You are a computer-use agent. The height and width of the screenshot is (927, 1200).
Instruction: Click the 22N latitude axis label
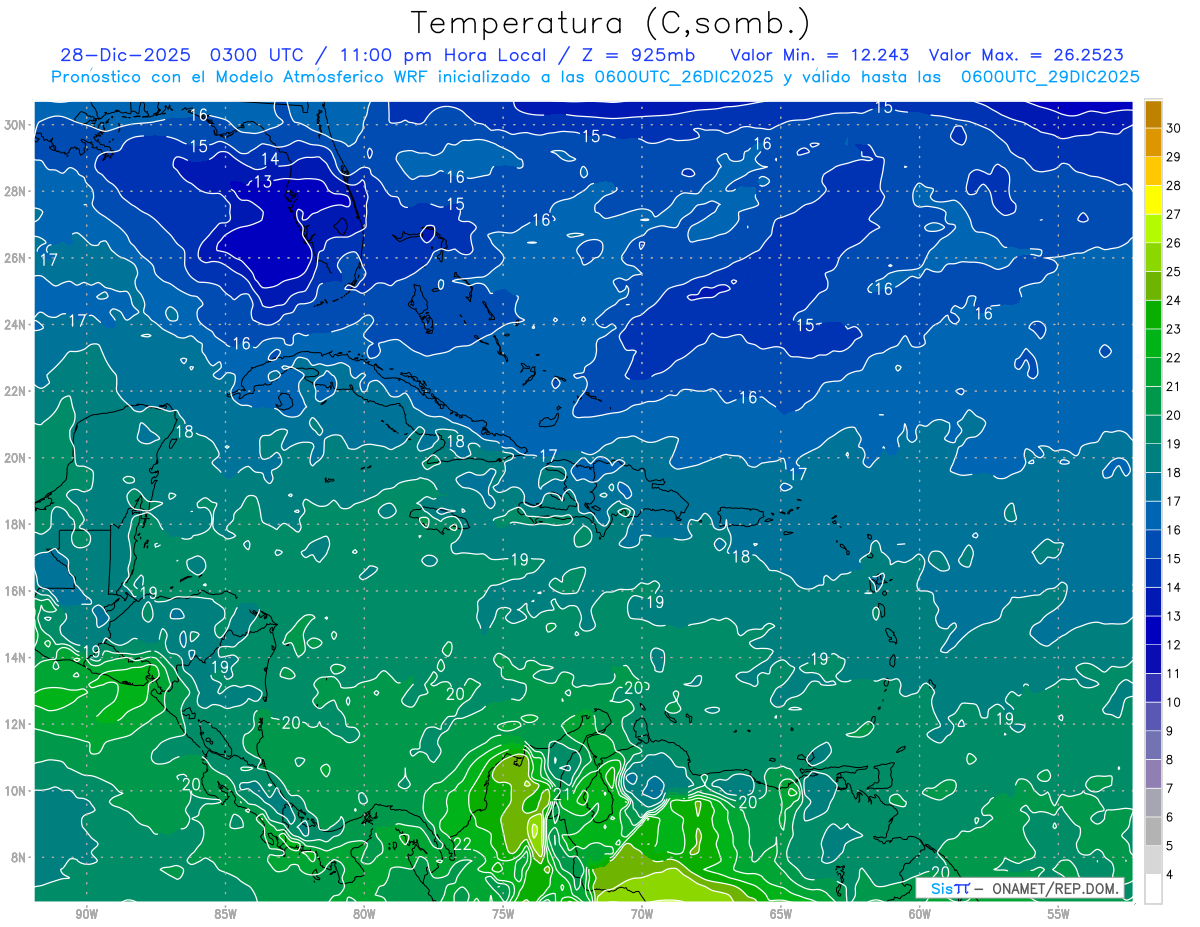point(17,391)
